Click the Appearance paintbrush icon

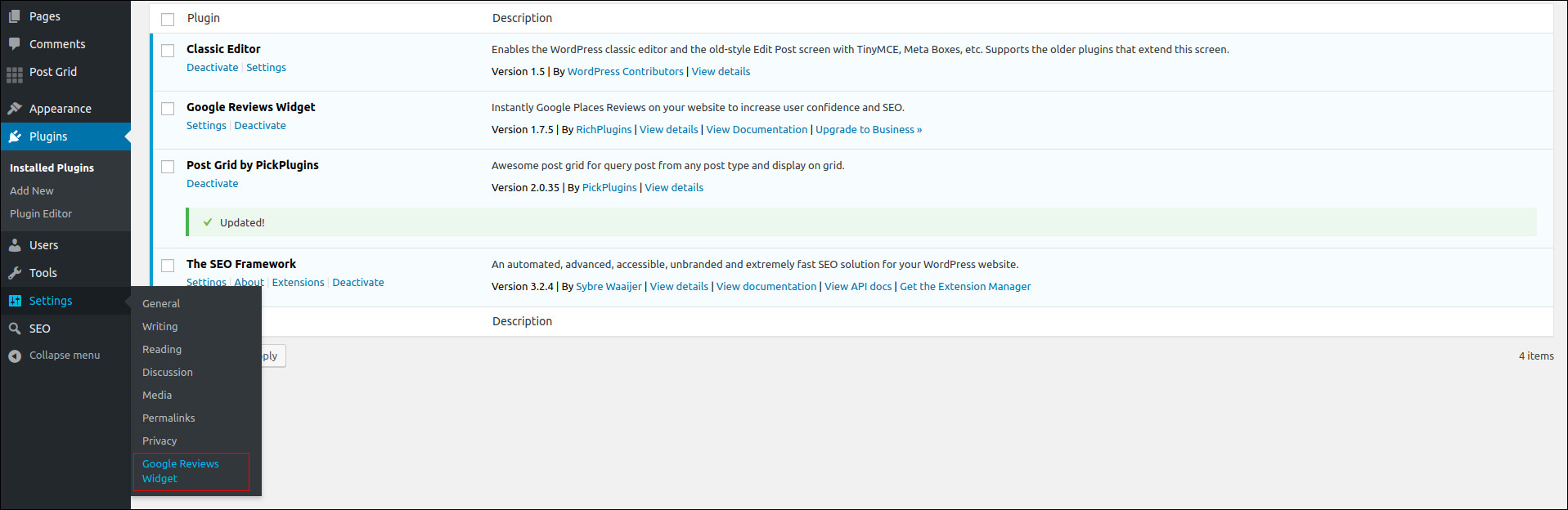click(x=15, y=109)
